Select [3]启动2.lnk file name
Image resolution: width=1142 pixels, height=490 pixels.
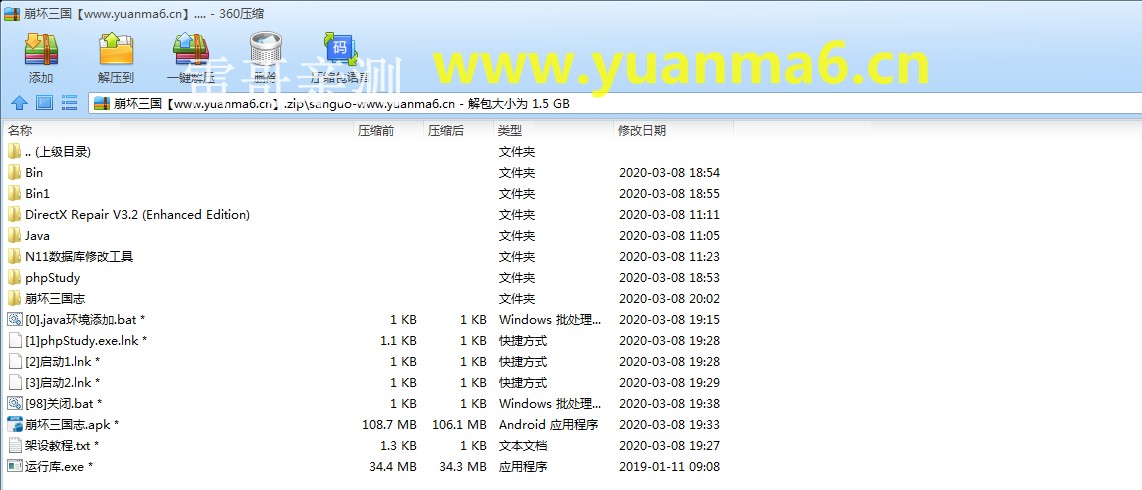tap(63, 383)
